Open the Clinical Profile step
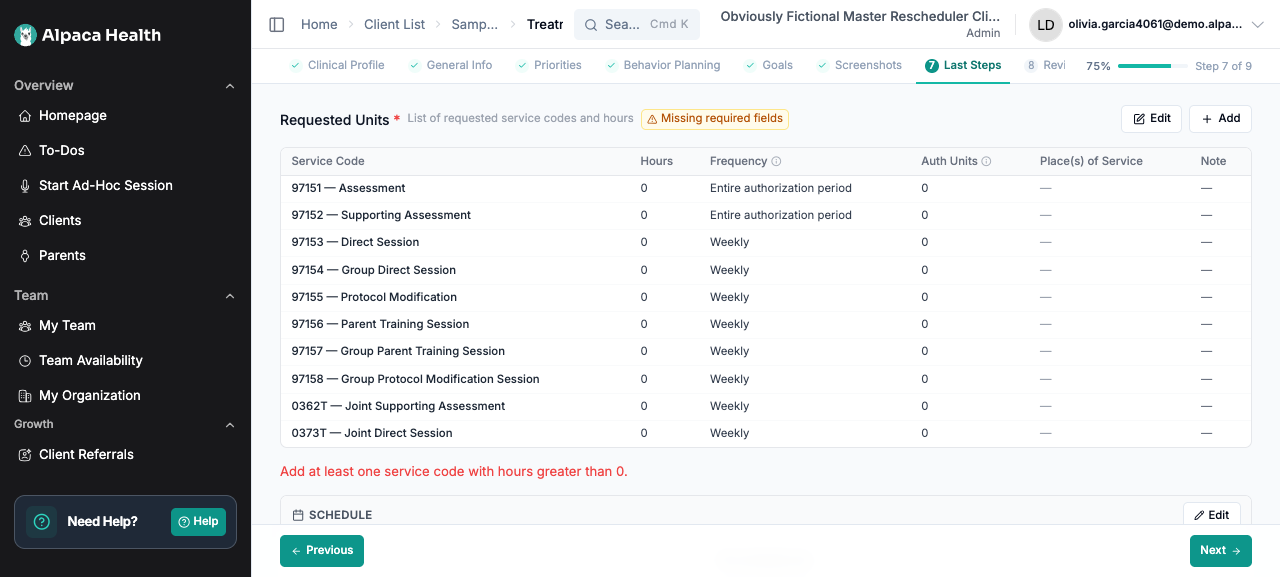1280x577 pixels. (x=337, y=65)
